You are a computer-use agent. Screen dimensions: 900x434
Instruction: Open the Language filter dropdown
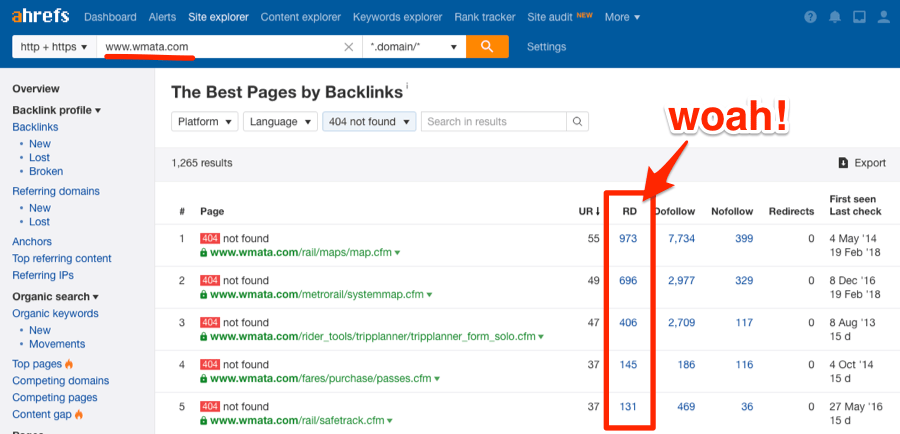tap(280, 122)
